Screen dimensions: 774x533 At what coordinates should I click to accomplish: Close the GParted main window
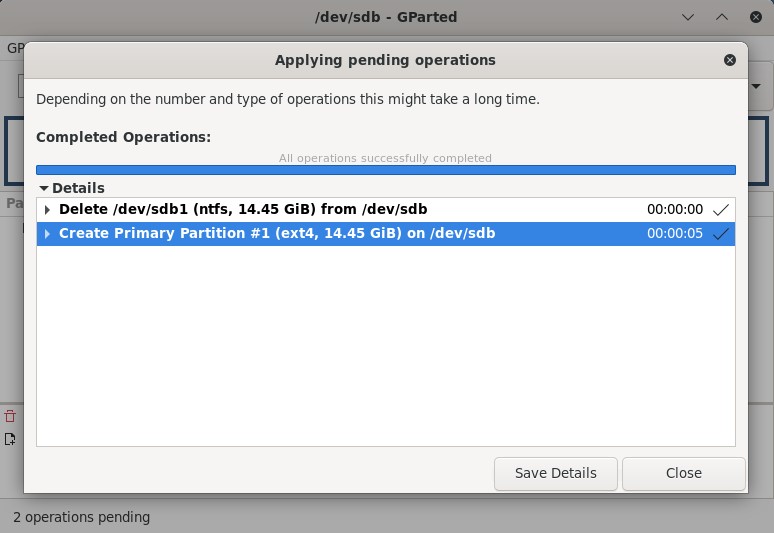754,17
